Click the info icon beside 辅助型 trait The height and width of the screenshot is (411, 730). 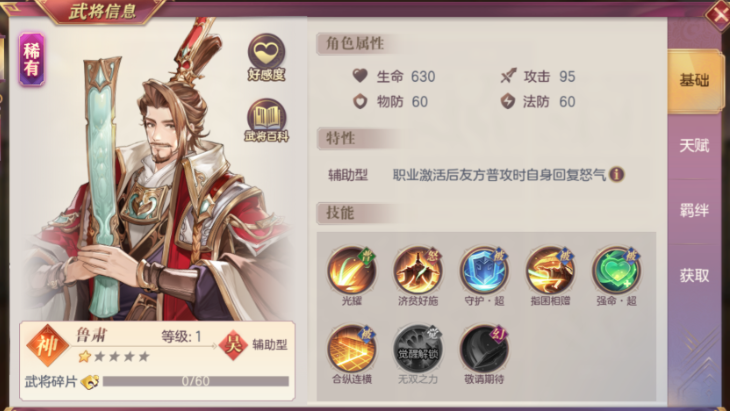pos(616,175)
